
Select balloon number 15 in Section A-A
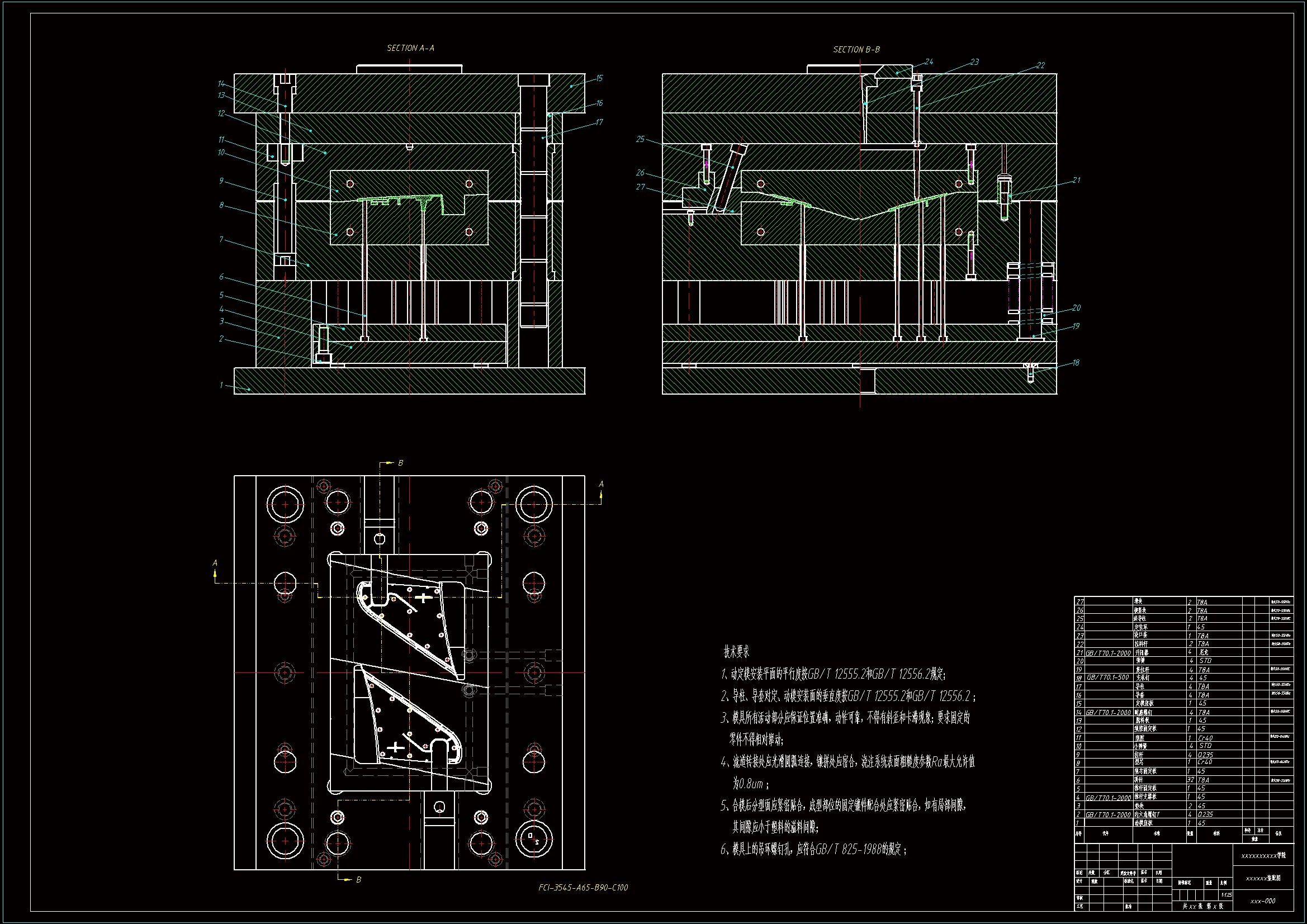tap(599, 79)
